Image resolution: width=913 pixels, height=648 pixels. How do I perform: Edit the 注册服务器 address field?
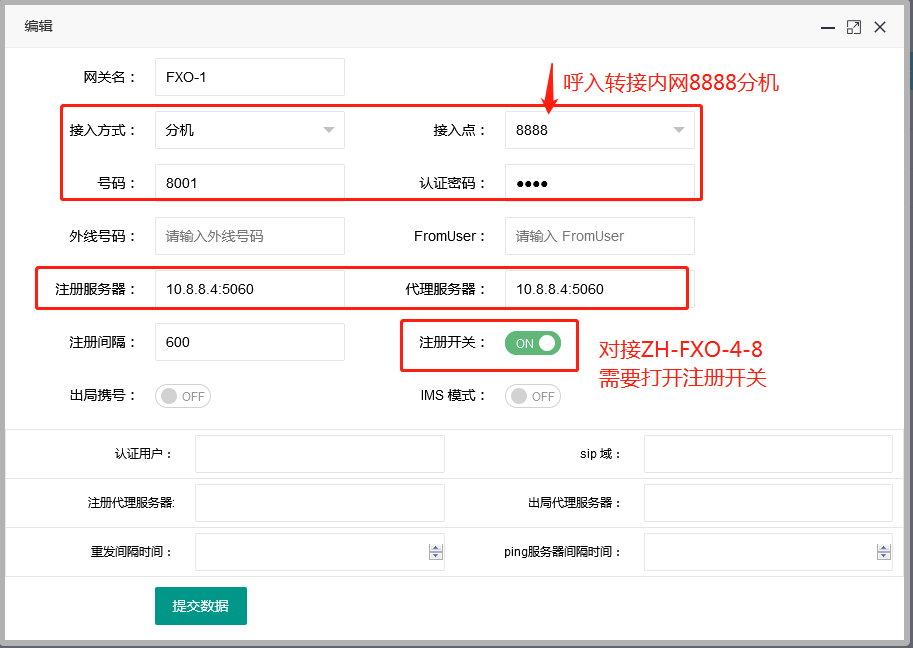point(249,289)
